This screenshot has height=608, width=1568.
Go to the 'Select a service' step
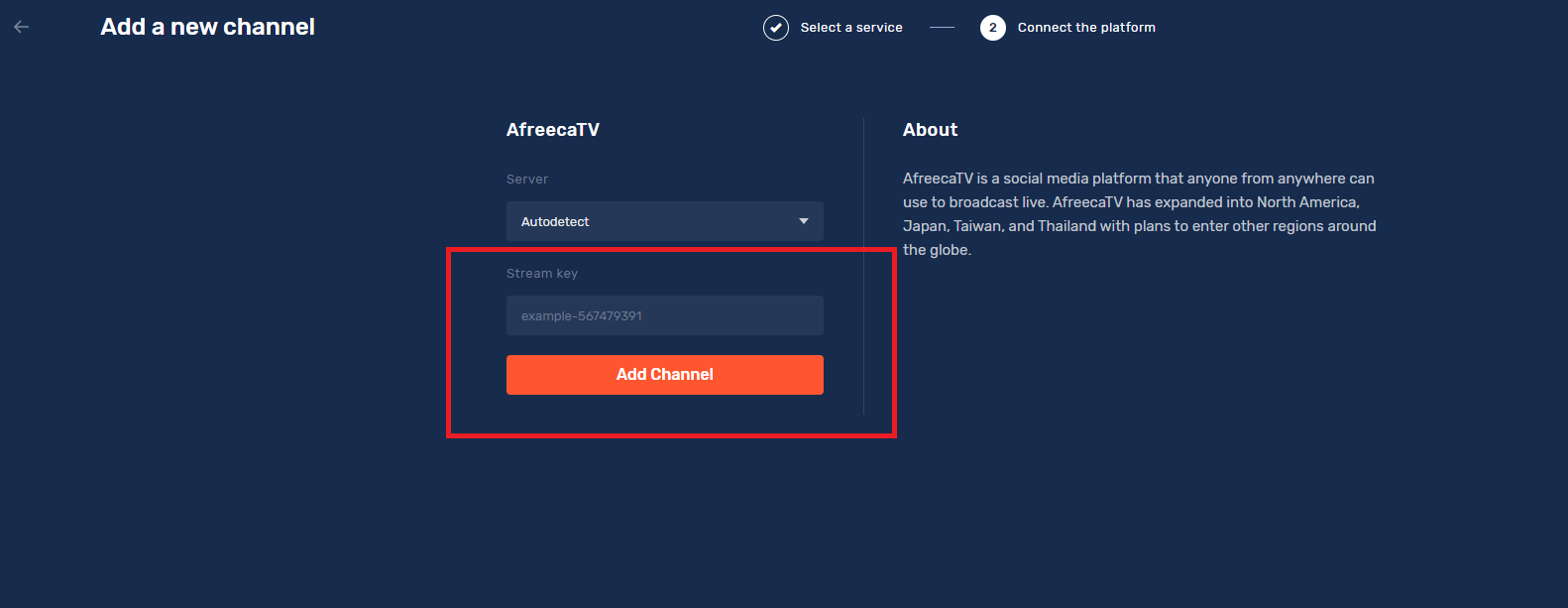(851, 28)
